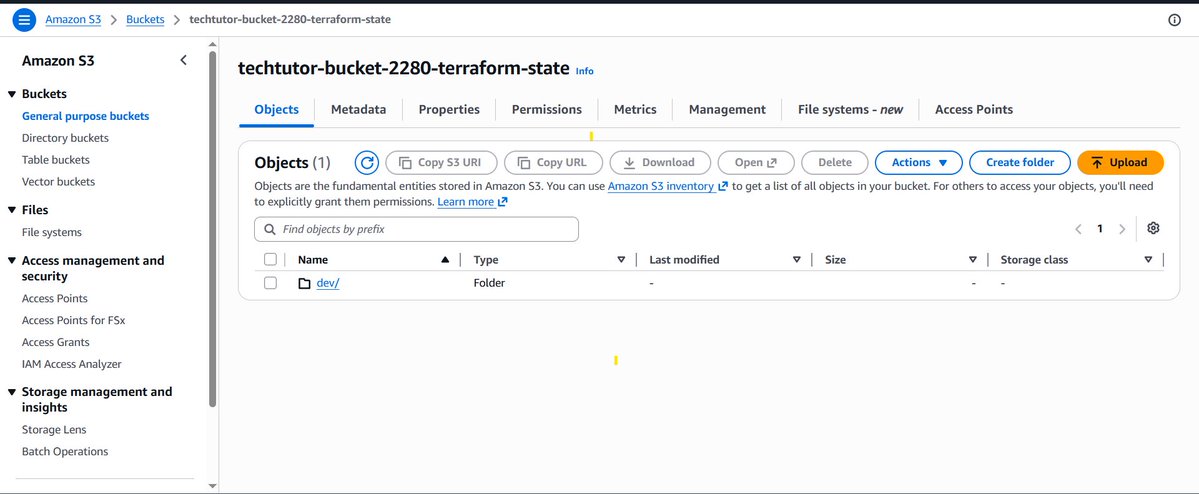Open Table buckets in sidebar
Screen dimensions: 1199x494
56,160
